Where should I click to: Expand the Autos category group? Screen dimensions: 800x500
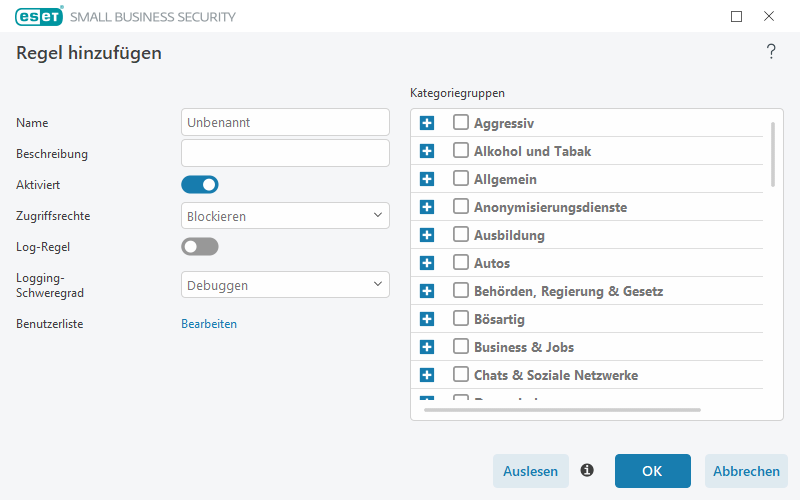(427, 263)
